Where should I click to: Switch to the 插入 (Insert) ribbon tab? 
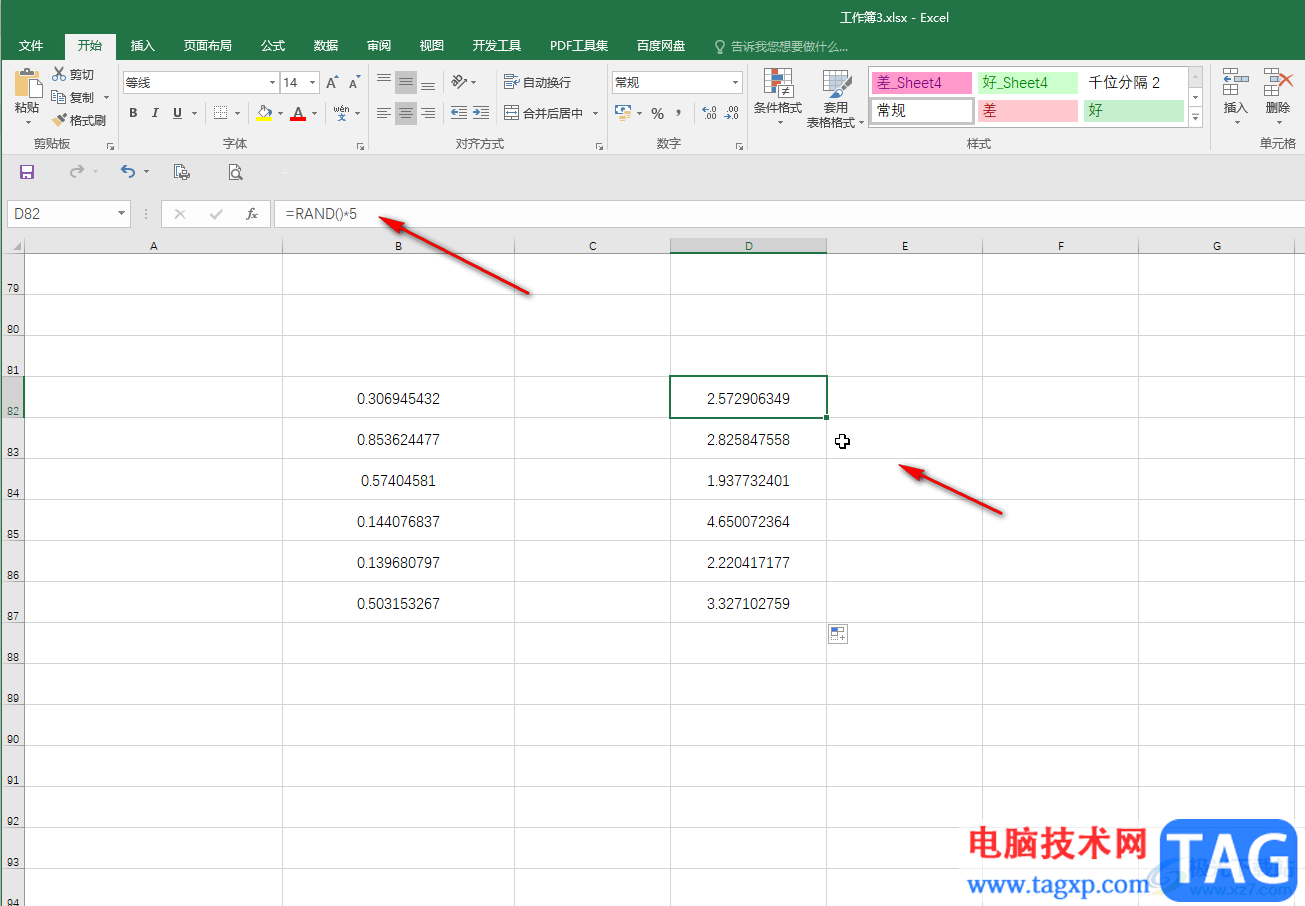(143, 46)
